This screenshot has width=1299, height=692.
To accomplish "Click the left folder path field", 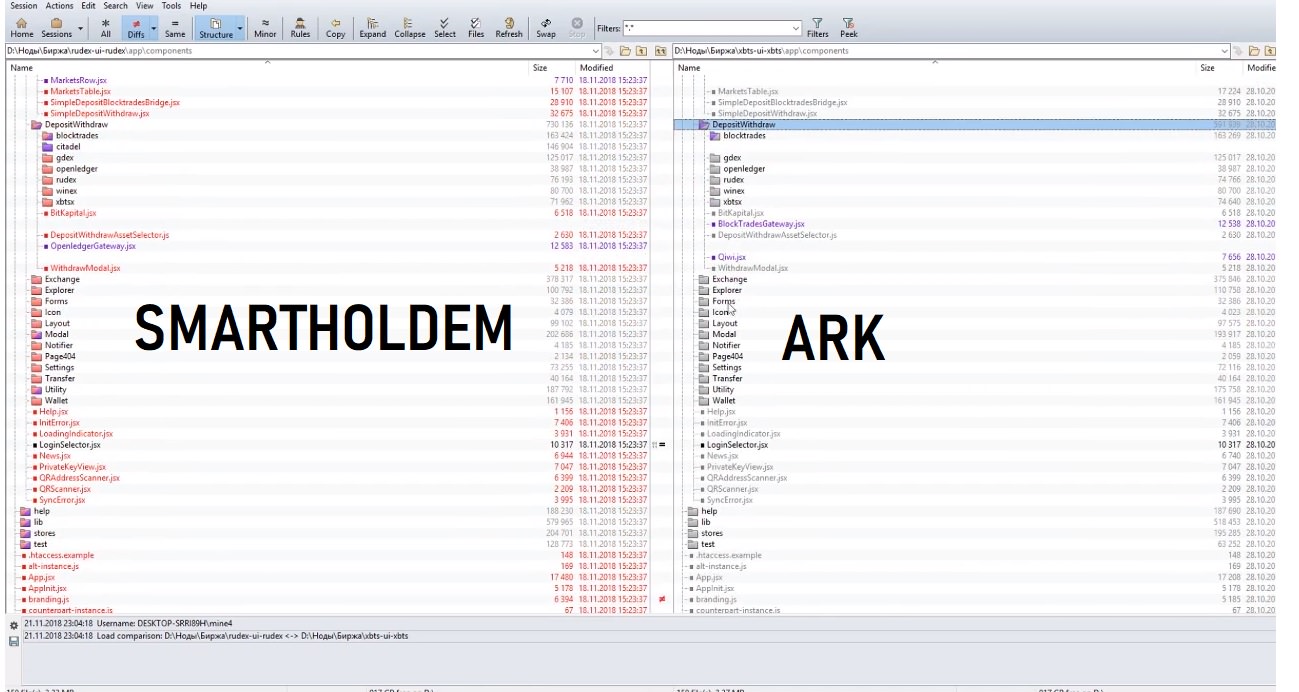I will click(x=303, y=50).
